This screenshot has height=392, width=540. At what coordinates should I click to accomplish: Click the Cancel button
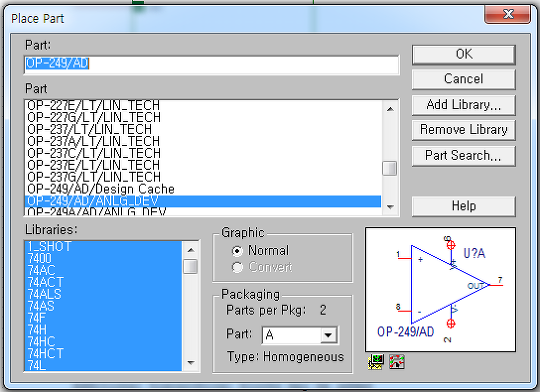[464, 79]
